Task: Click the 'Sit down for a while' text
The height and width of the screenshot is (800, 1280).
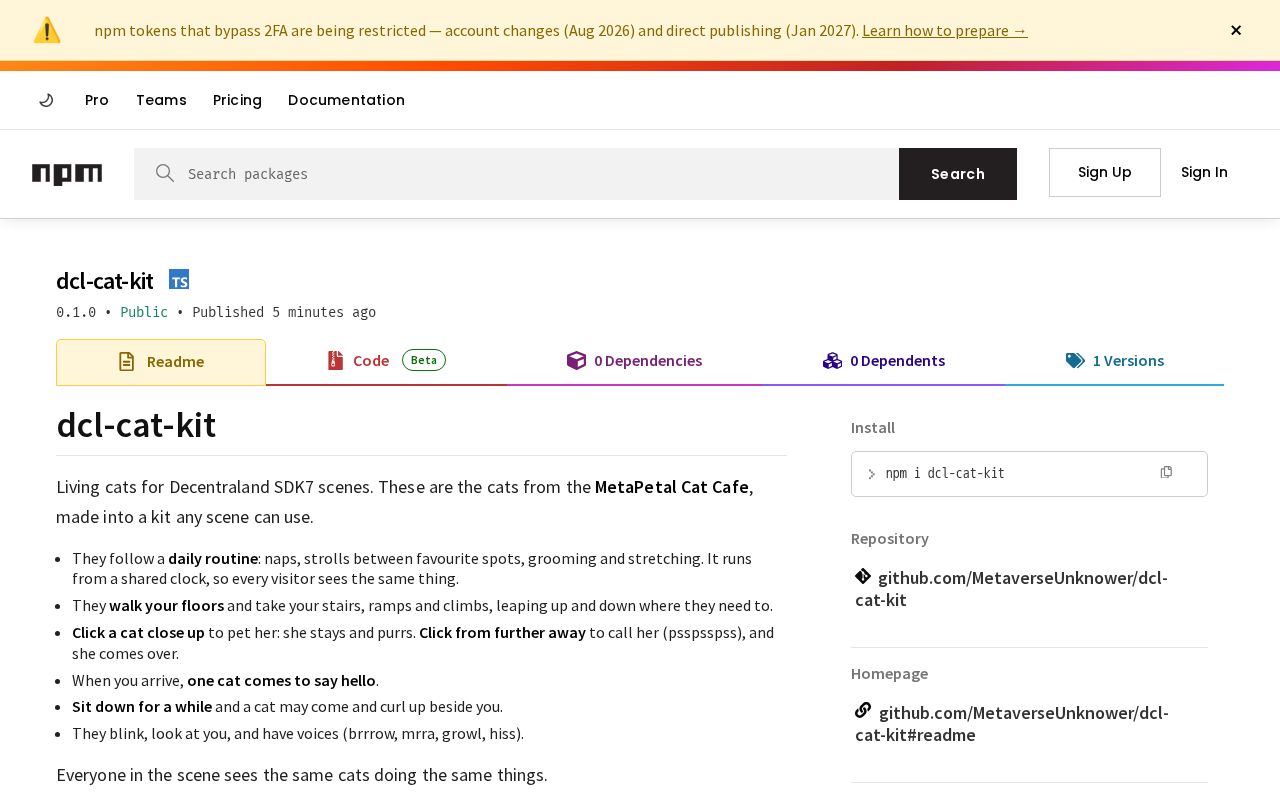Action: click(x=142, y=706)
